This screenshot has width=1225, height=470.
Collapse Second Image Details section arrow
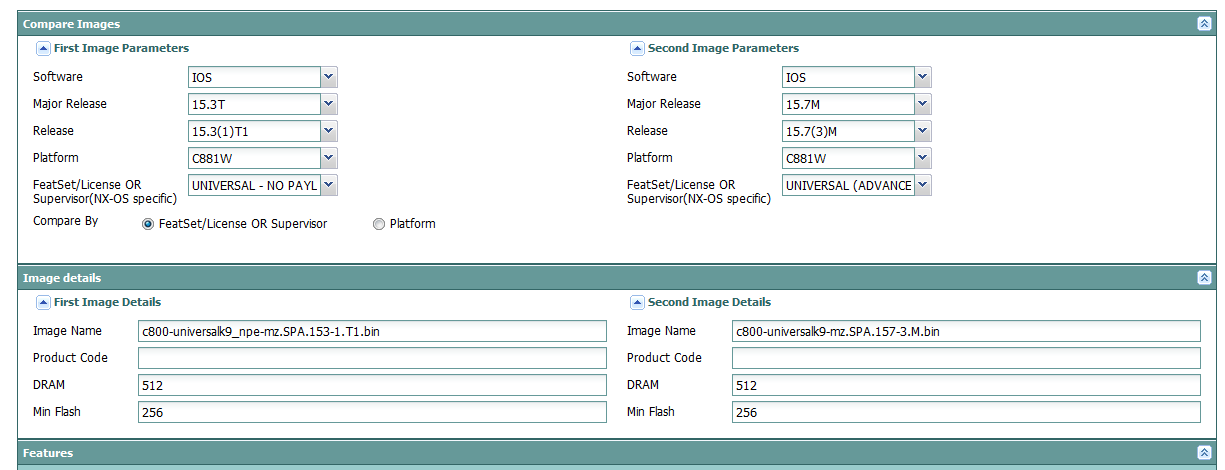click(x=637, y=302)
